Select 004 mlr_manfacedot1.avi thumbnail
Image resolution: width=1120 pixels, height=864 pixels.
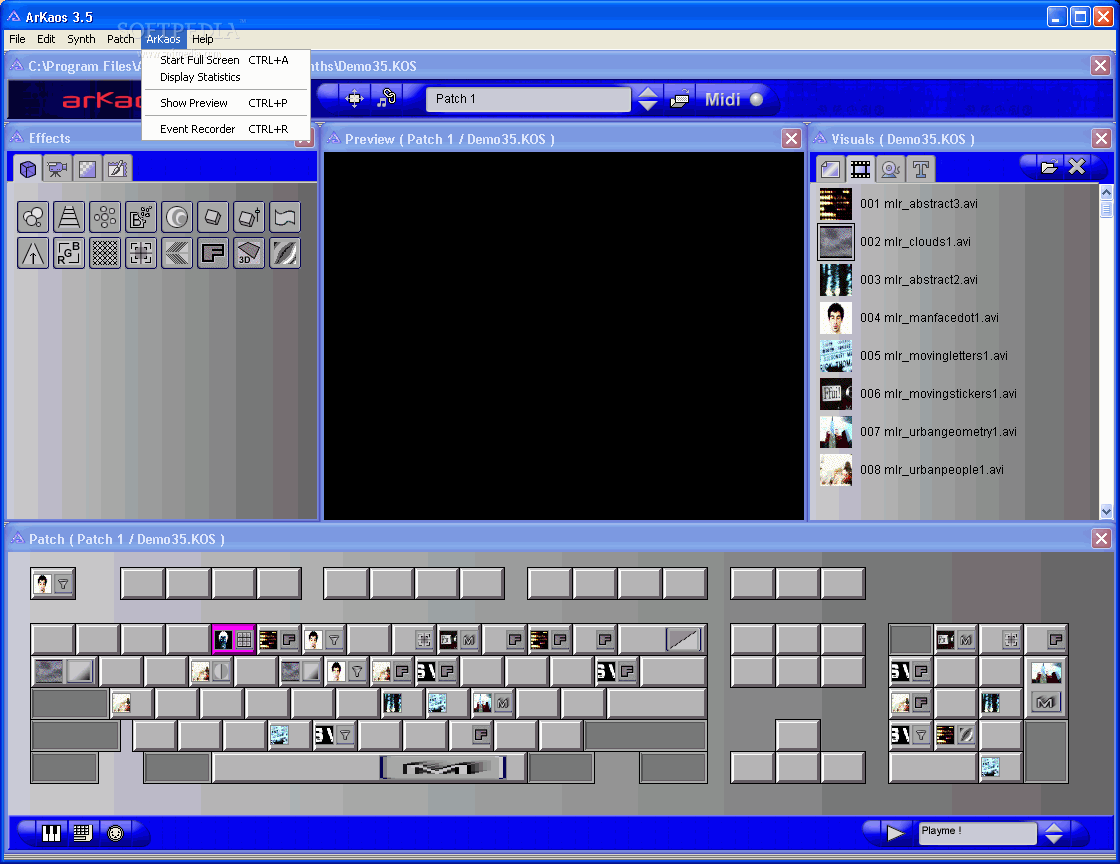(836, 318)
